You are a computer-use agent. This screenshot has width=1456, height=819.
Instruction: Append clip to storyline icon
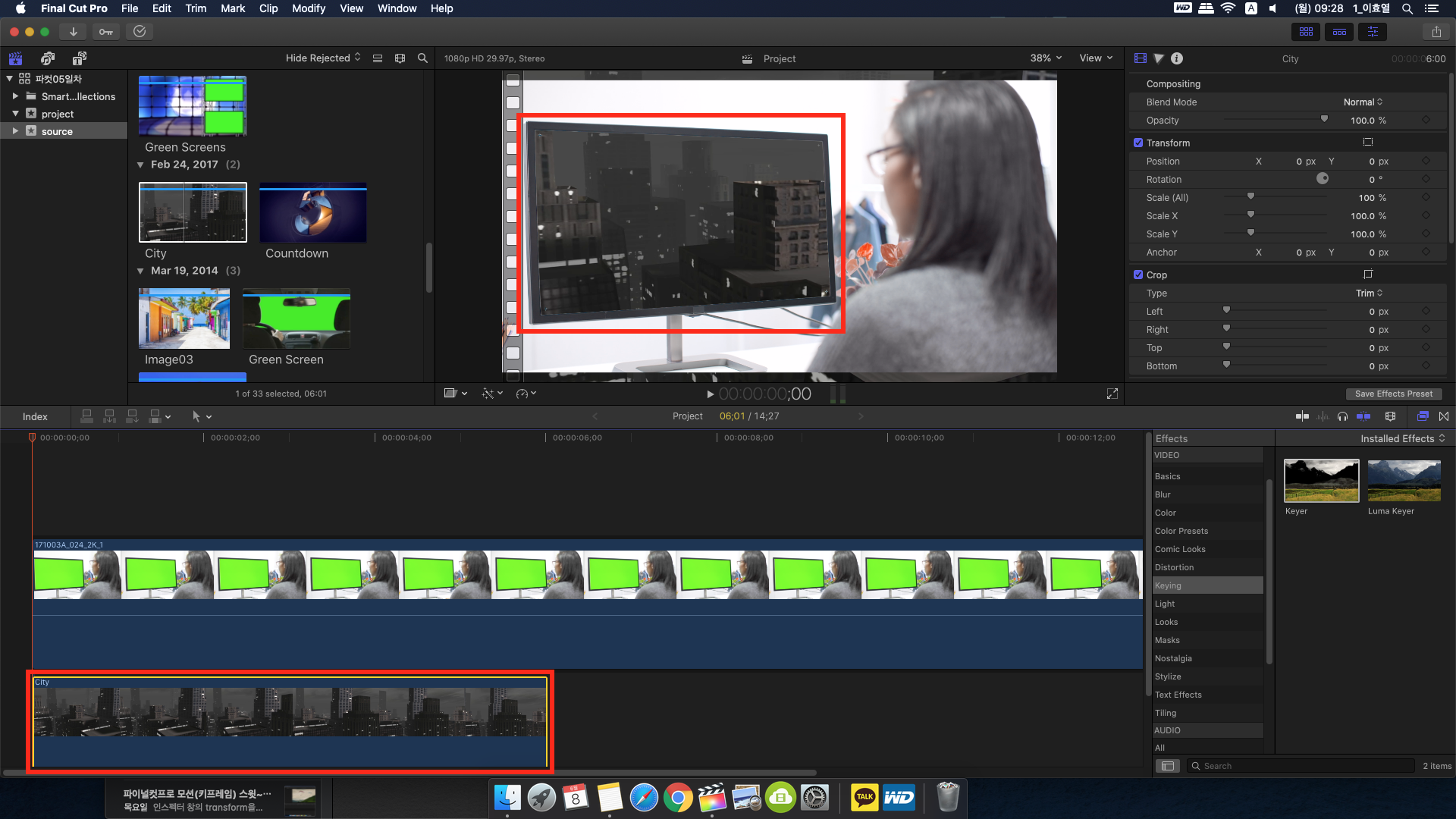pos(133,416)
